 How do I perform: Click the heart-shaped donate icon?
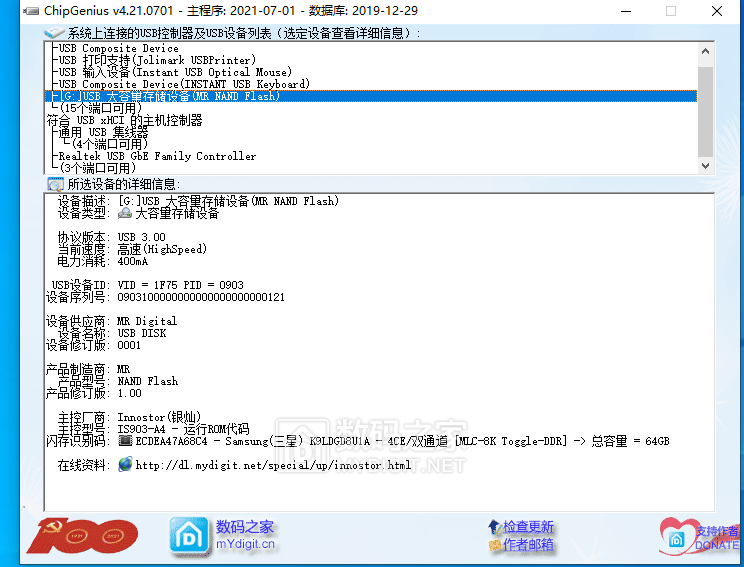[x=677, y=537]
